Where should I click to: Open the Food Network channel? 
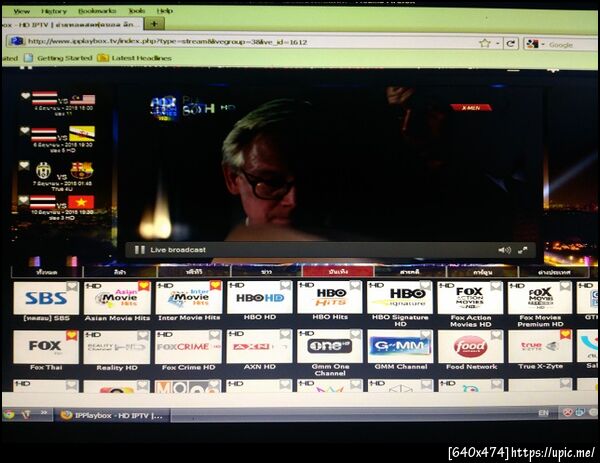click(470, 346)
